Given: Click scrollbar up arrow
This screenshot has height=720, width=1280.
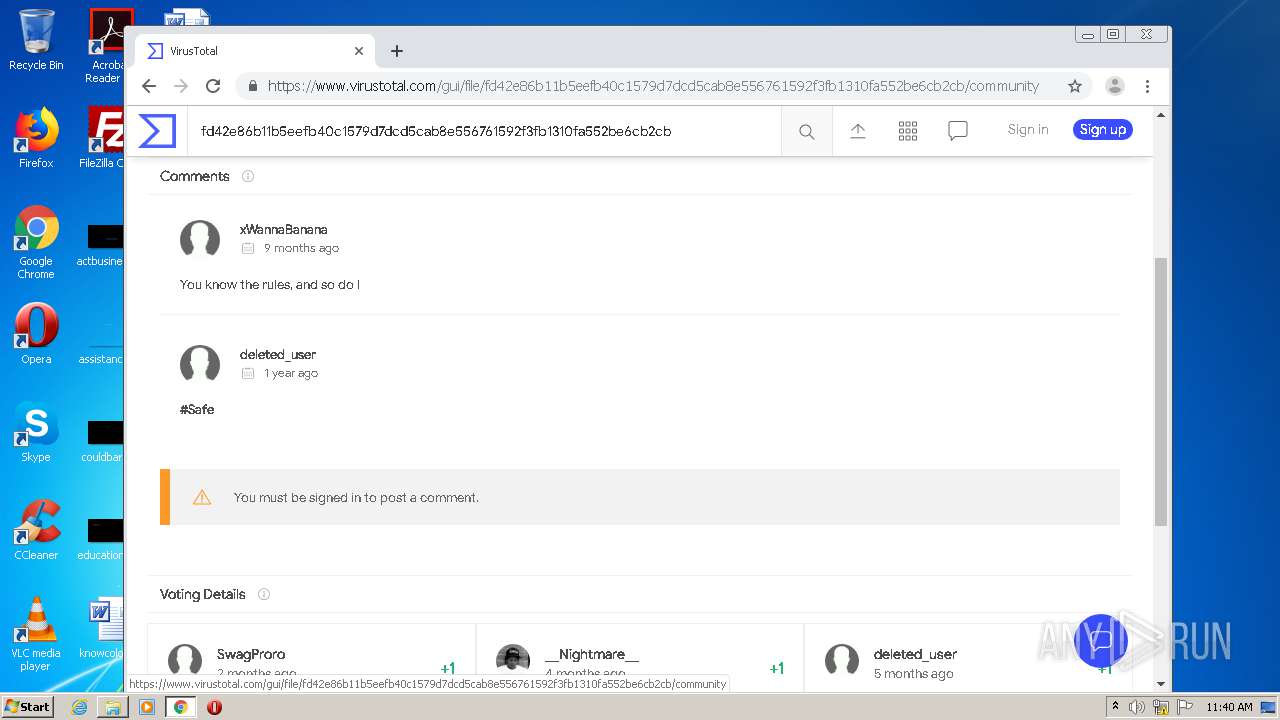Looking at the screenshot, I should [x=1161, y=115].
